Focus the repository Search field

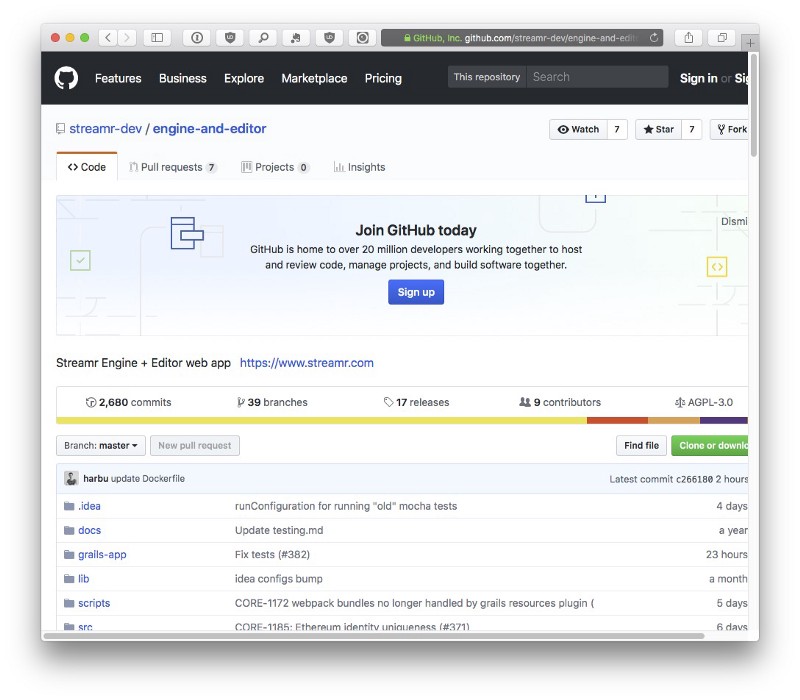click(x=597, y=77)
